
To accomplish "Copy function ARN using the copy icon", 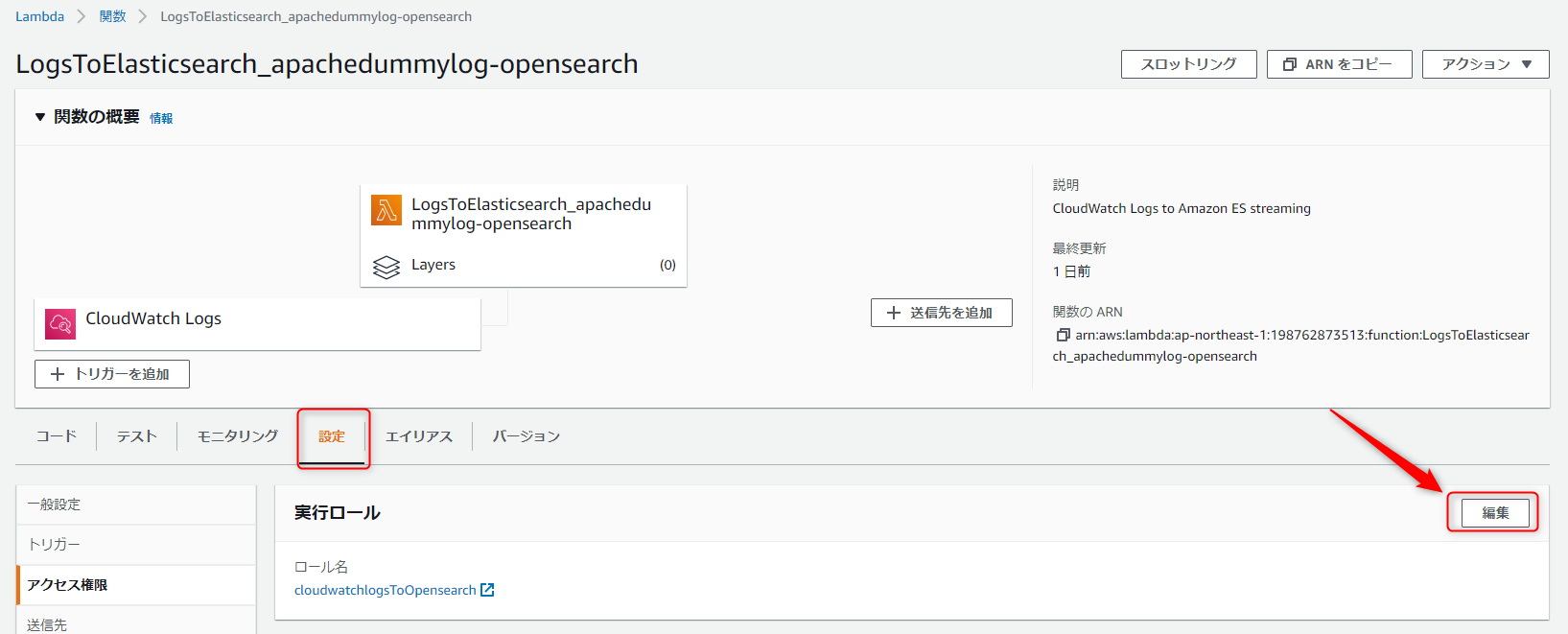I will 1063,335.
